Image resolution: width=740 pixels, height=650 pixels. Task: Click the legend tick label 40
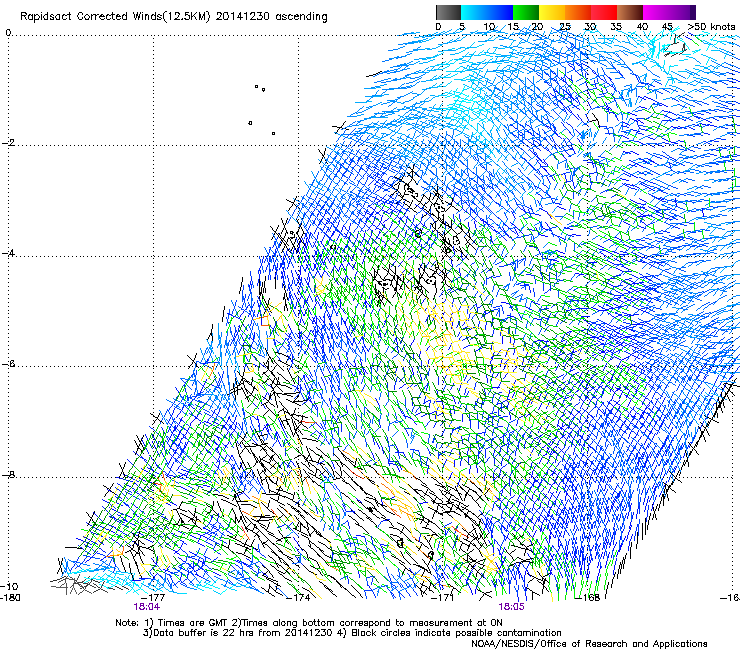[642, 27]
